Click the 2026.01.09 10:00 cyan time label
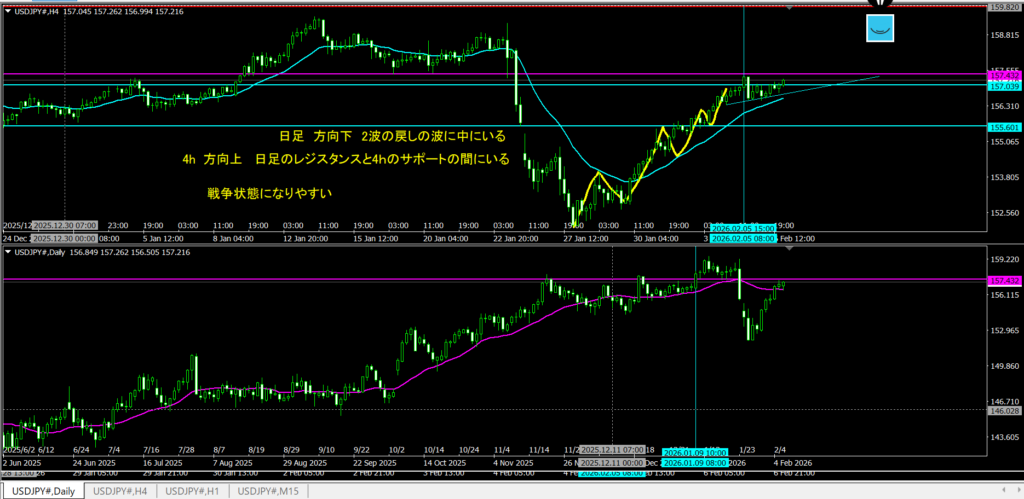1024x499 pixels. [695, 452]
